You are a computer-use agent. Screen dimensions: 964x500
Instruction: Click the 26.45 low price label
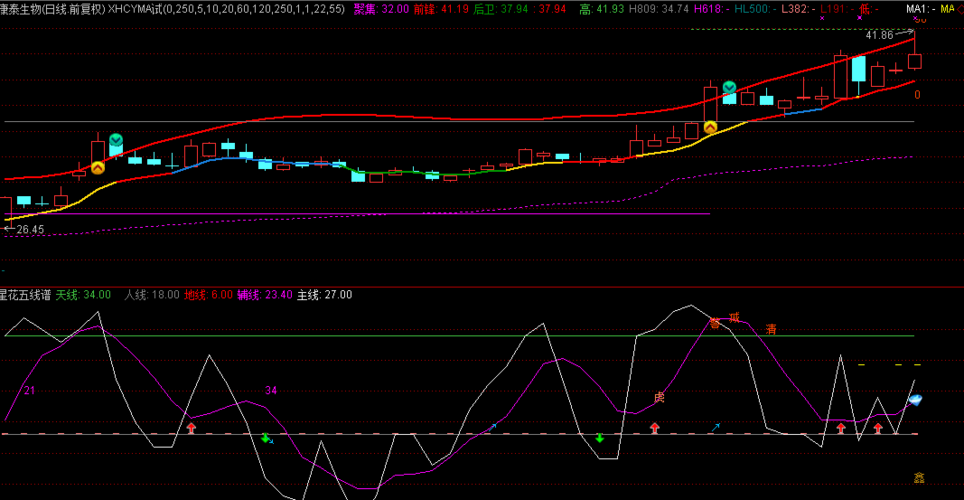30,229
